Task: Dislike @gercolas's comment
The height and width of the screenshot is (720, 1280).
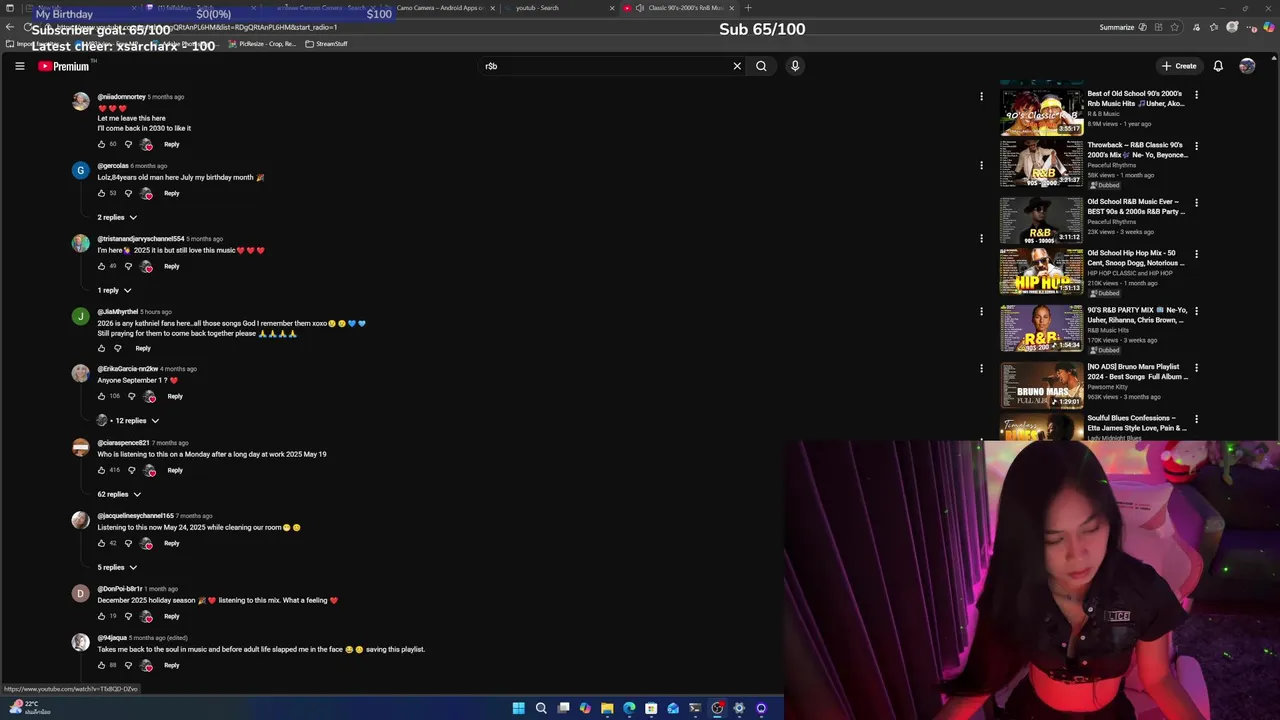Action: click(128, 193)
